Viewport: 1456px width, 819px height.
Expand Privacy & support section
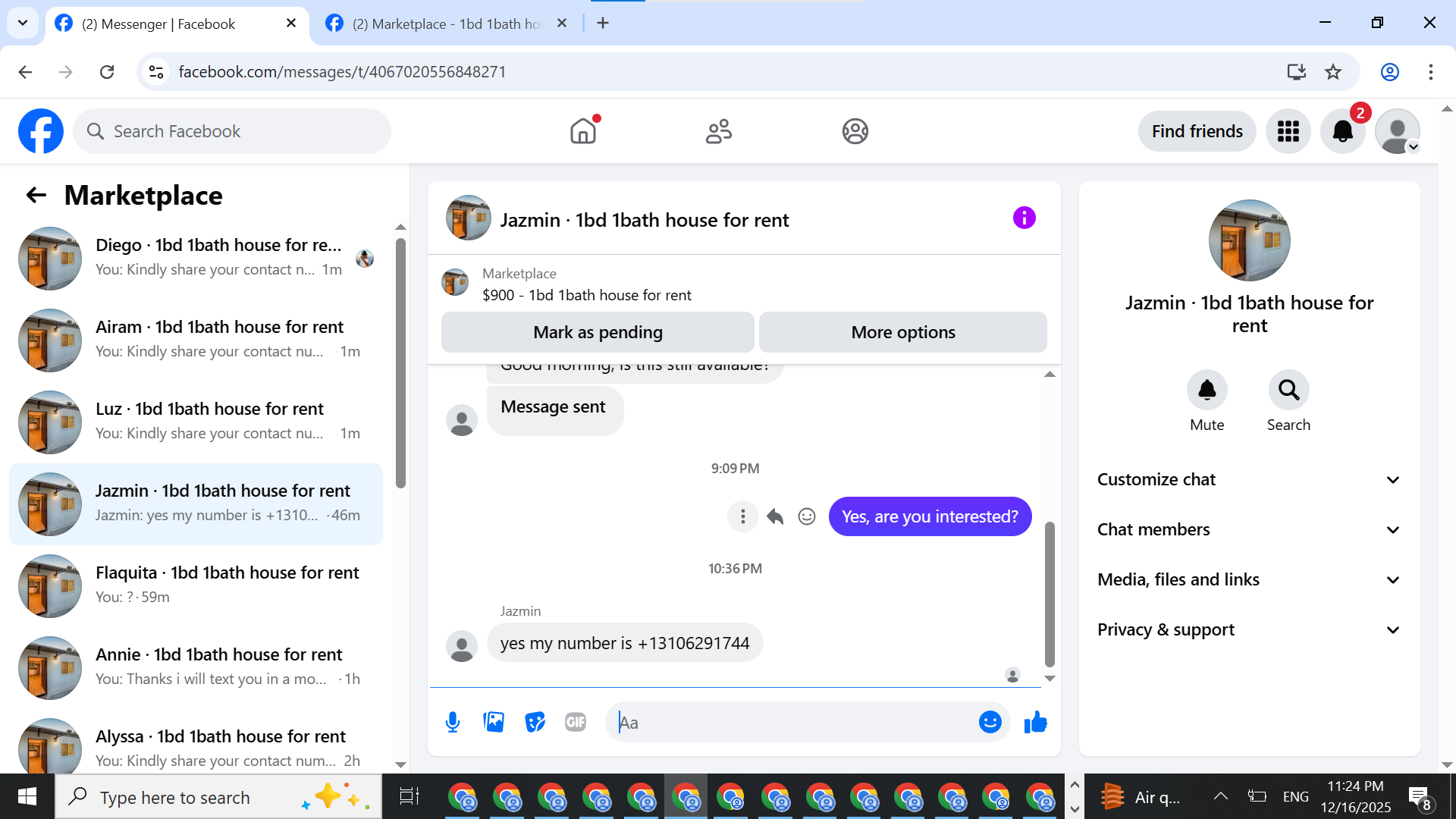(1250, 629)
